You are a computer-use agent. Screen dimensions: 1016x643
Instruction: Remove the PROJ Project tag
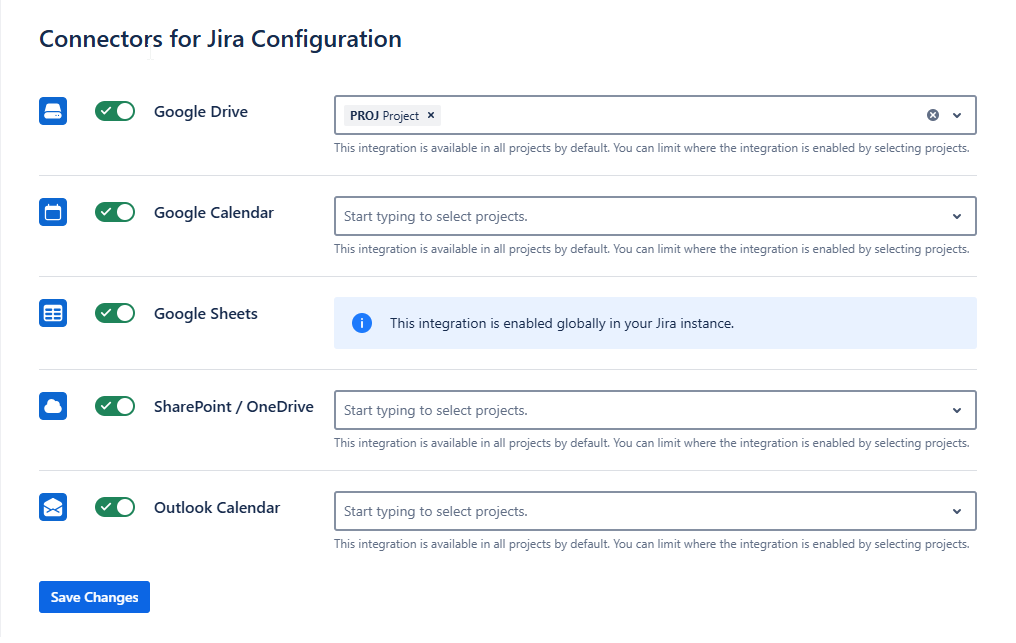431,115
